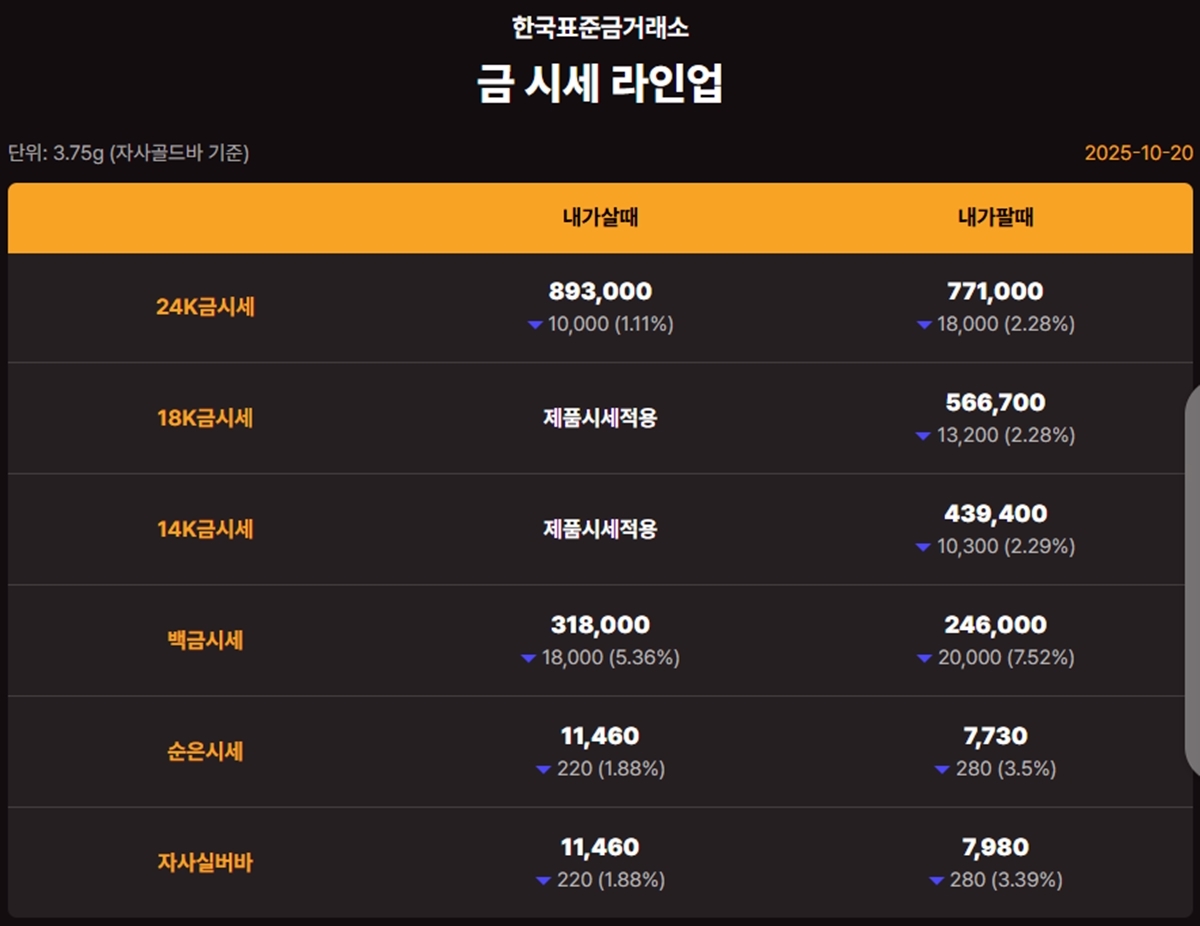1200x926 pixels.
Task: Click the 2025-10-20 date label
Action: click(1139, 153)
